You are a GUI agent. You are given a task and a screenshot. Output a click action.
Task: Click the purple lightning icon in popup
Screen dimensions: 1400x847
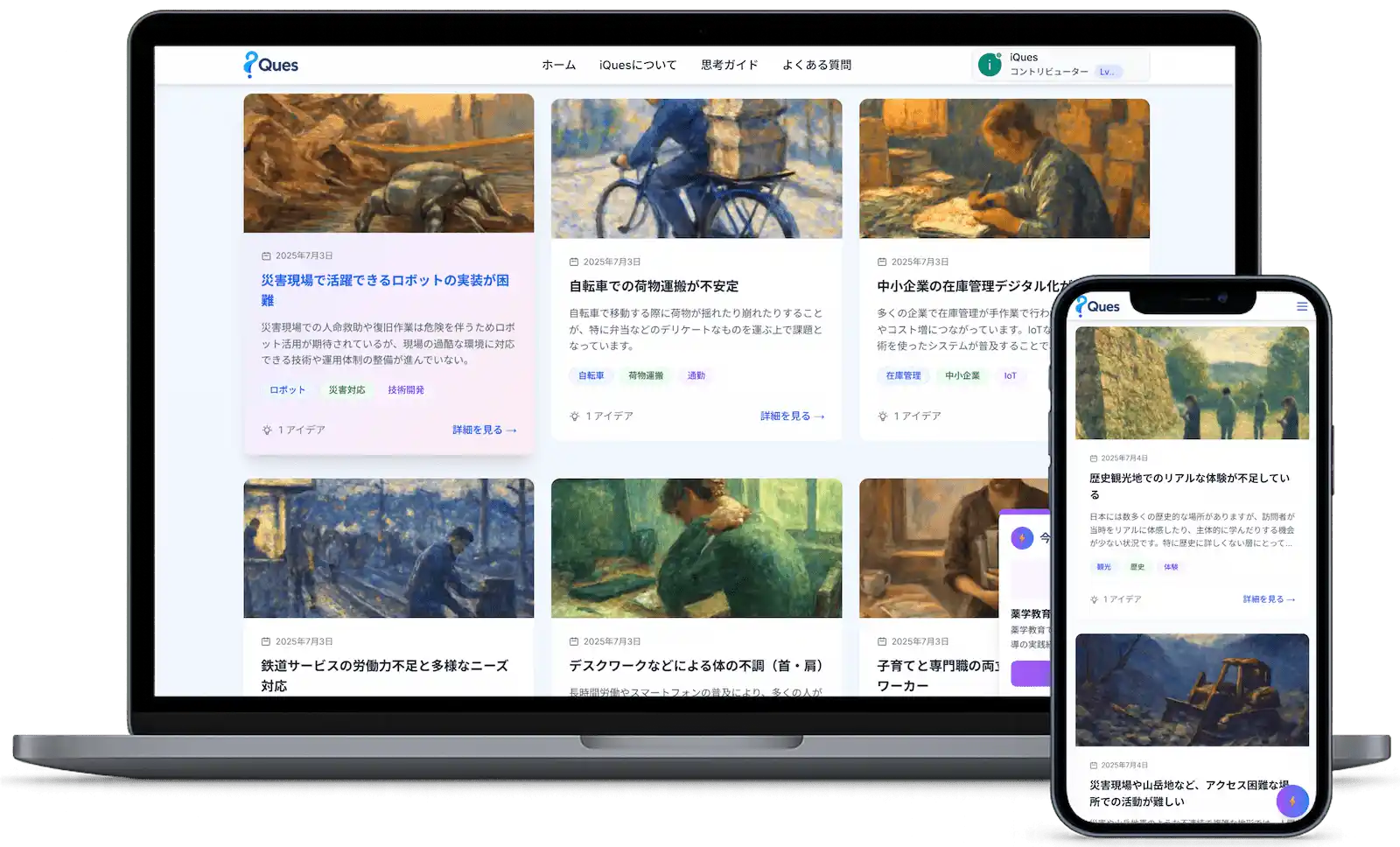click(1022, 538)
